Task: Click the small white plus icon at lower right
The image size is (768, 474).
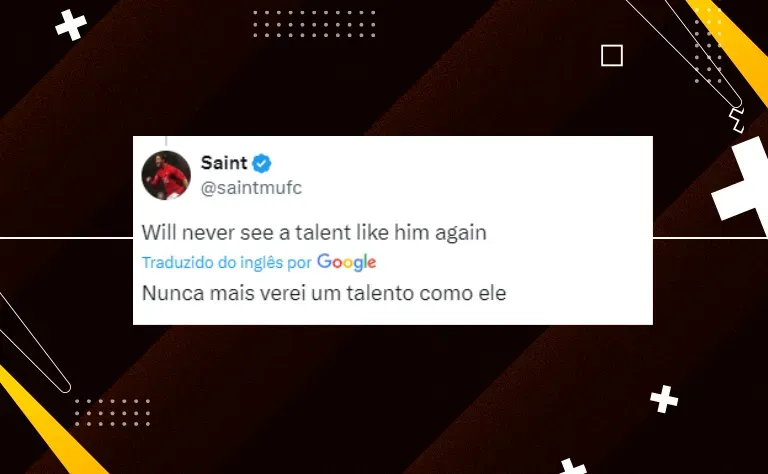Action: (x=664, y=399)
